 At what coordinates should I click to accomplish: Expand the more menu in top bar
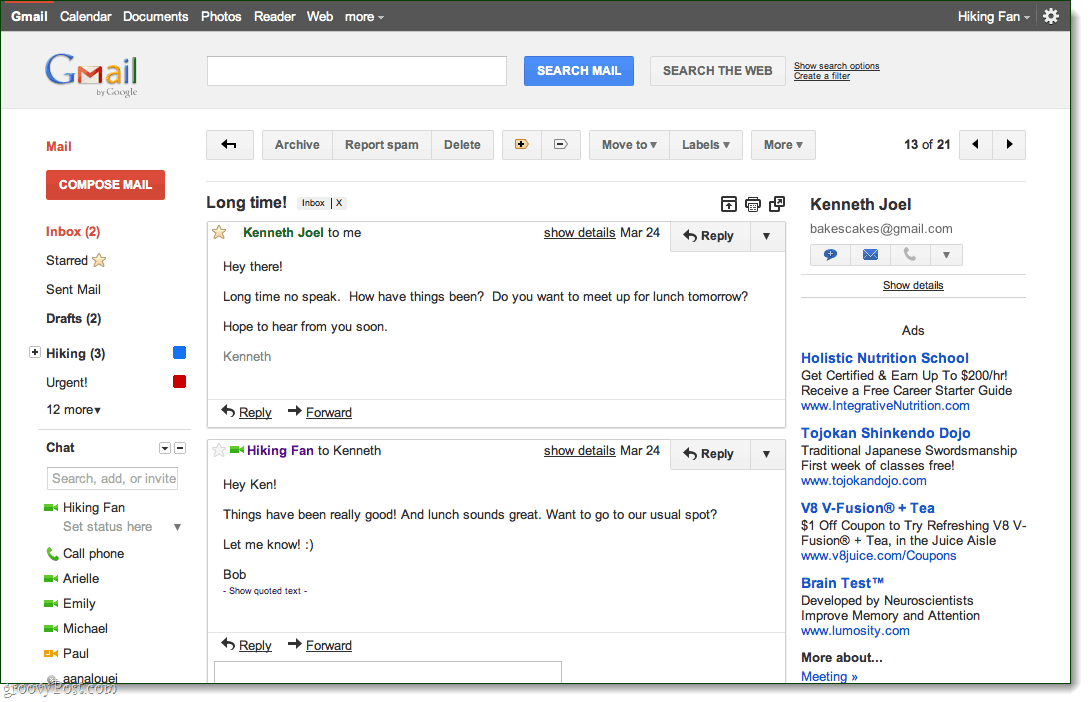click(365, 16)
